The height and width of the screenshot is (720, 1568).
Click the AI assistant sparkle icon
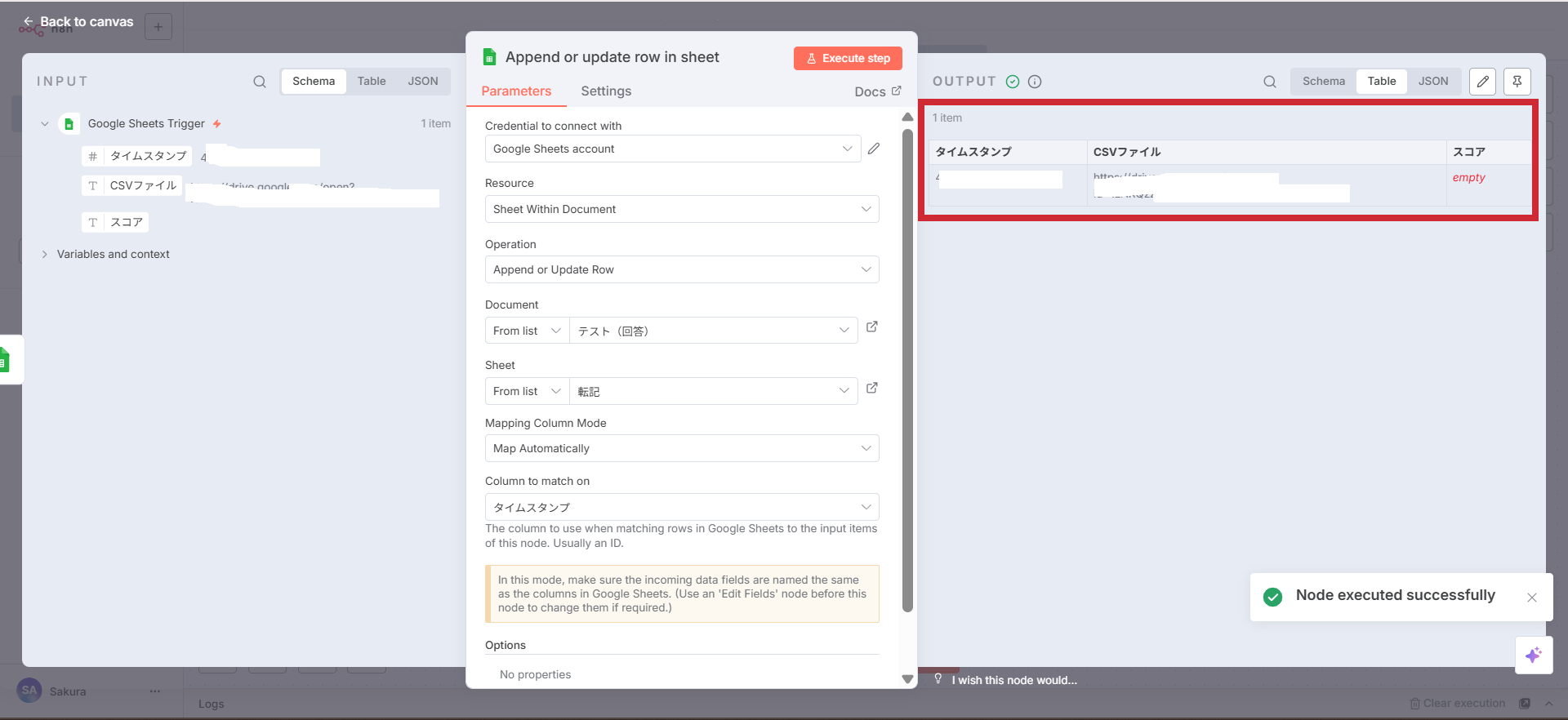pos(1533,655)
